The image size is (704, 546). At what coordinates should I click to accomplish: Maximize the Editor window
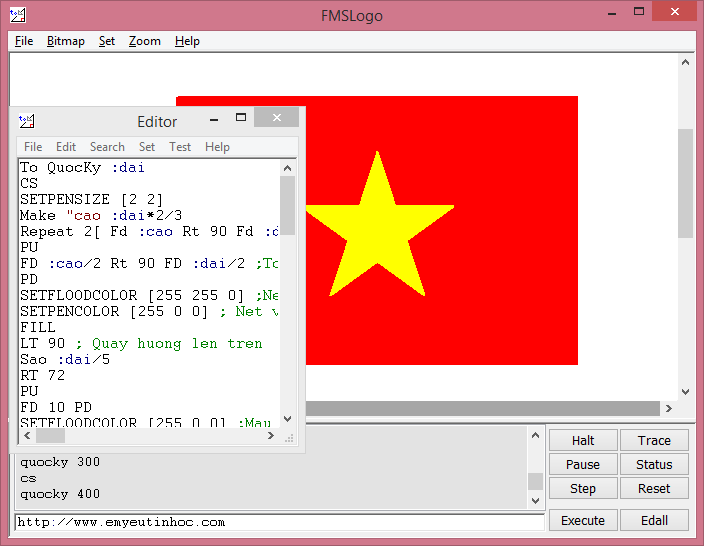[x=241, y=118]
